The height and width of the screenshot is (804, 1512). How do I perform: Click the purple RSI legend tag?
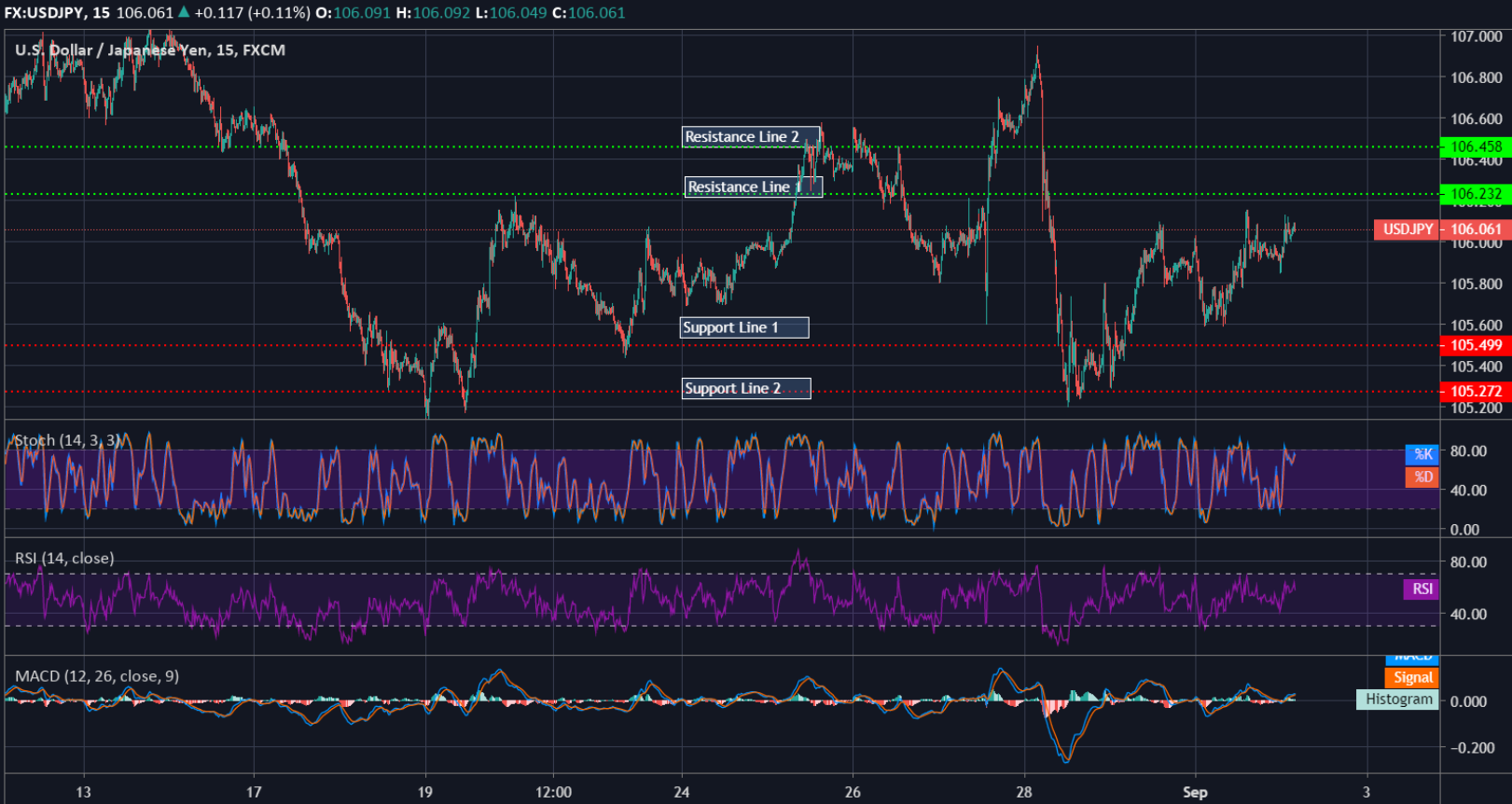tap(1422, 589)
